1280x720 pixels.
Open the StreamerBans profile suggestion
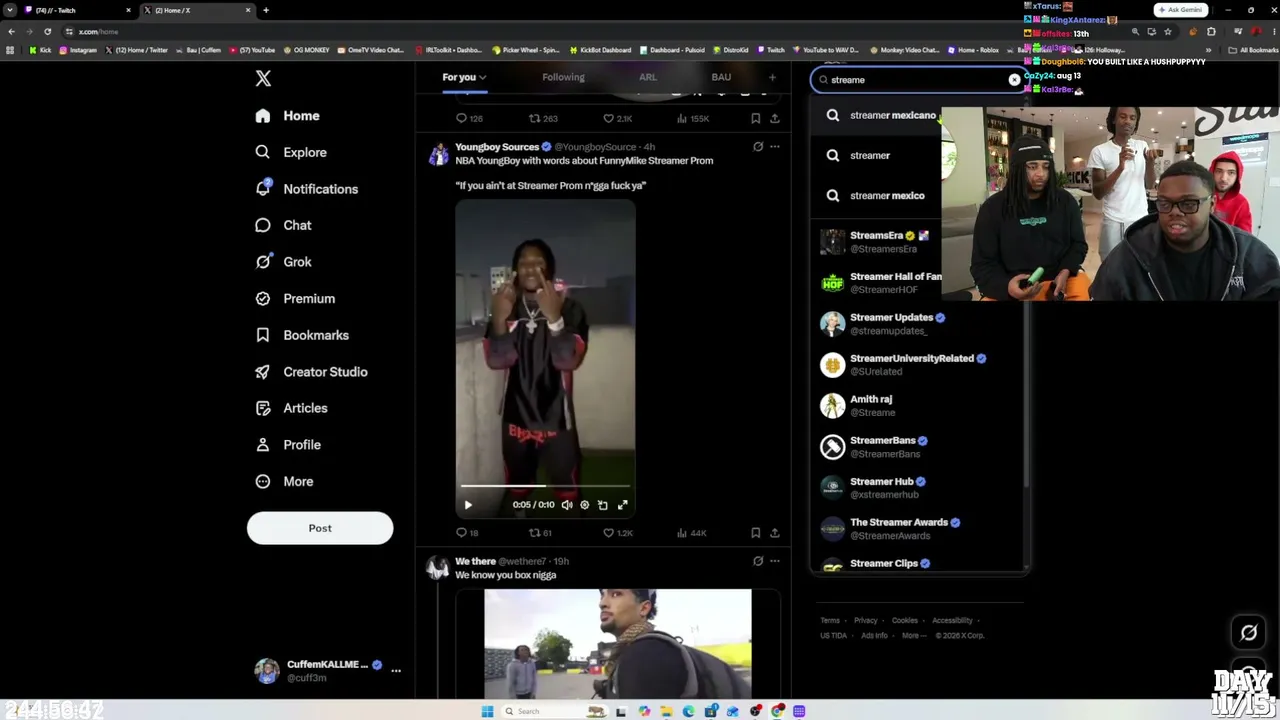918,447
